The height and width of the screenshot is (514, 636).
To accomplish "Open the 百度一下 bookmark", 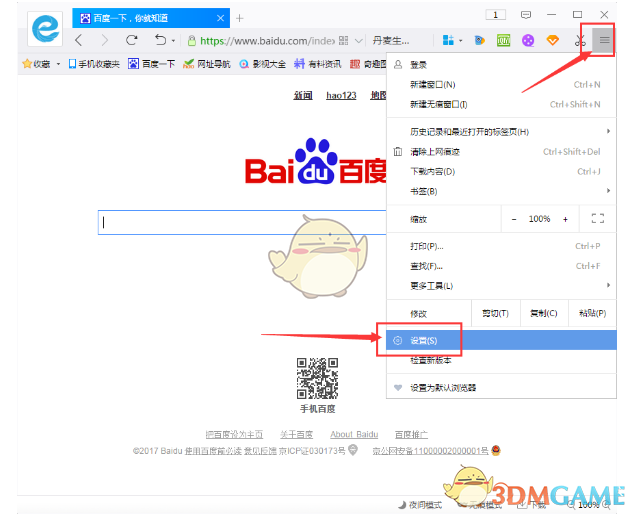I will [151, 64].
